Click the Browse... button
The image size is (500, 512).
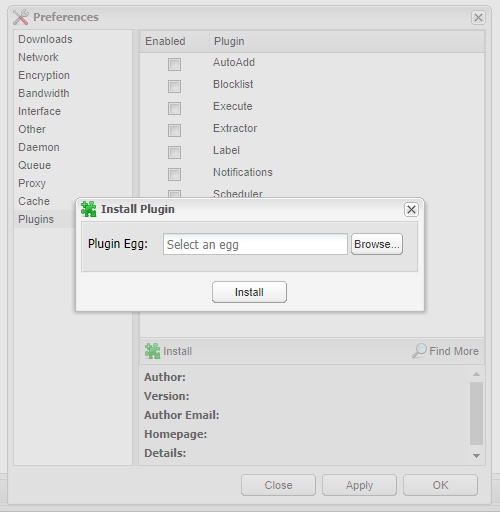point(377,244)
